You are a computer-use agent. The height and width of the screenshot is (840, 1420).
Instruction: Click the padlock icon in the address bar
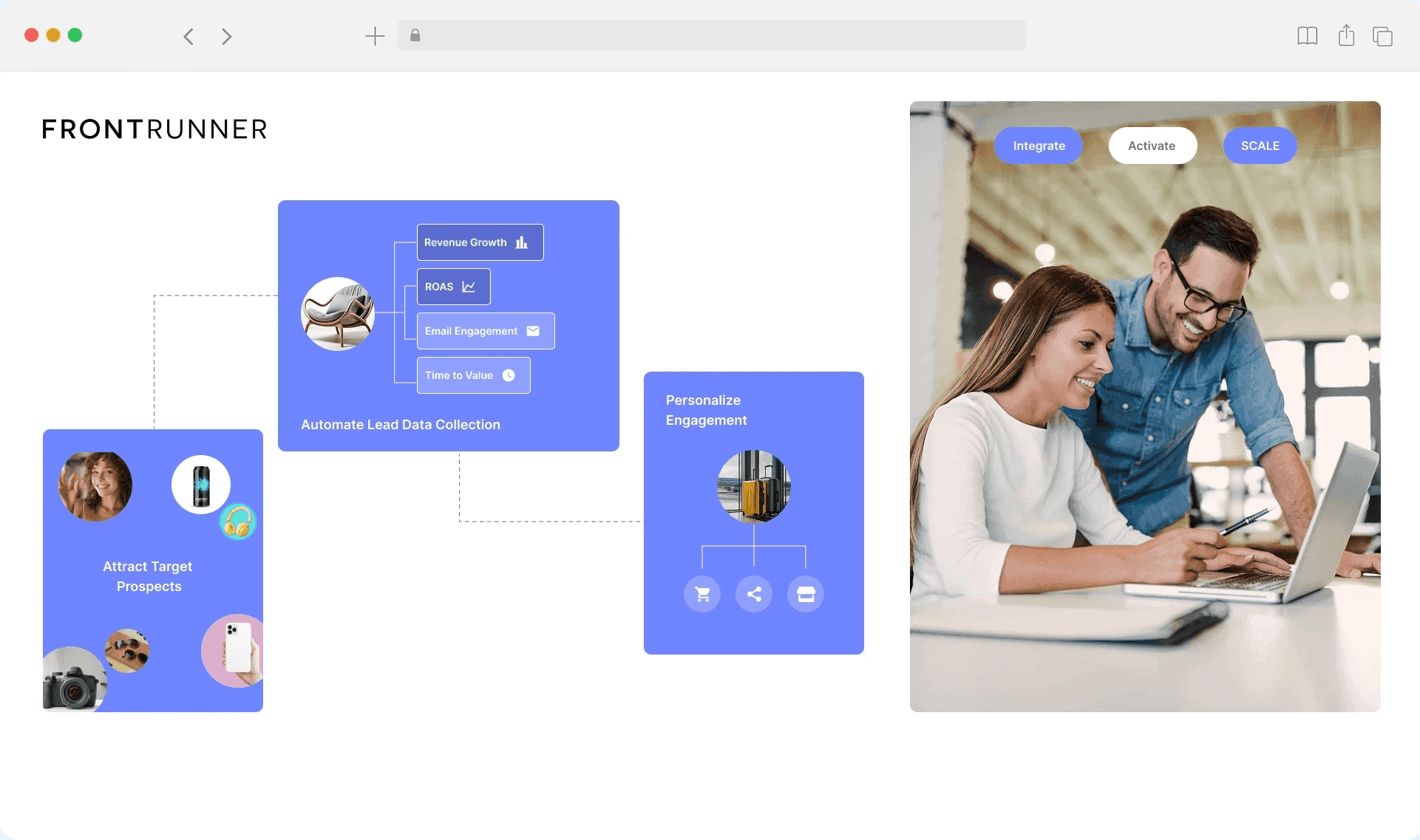415,35
